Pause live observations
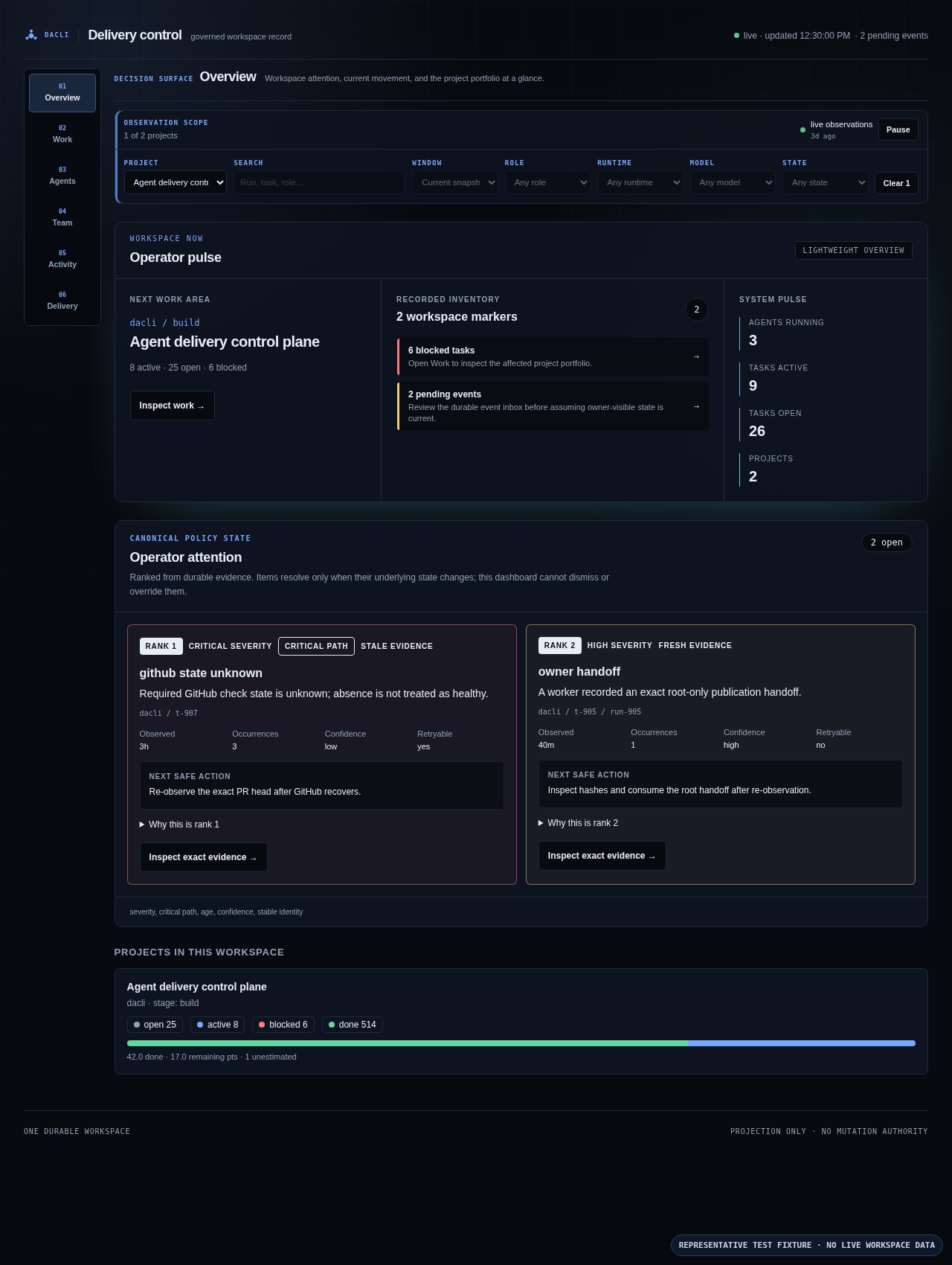Image resolution: width=952 pixels, height=1265 pixels. (x=898, y=129)
